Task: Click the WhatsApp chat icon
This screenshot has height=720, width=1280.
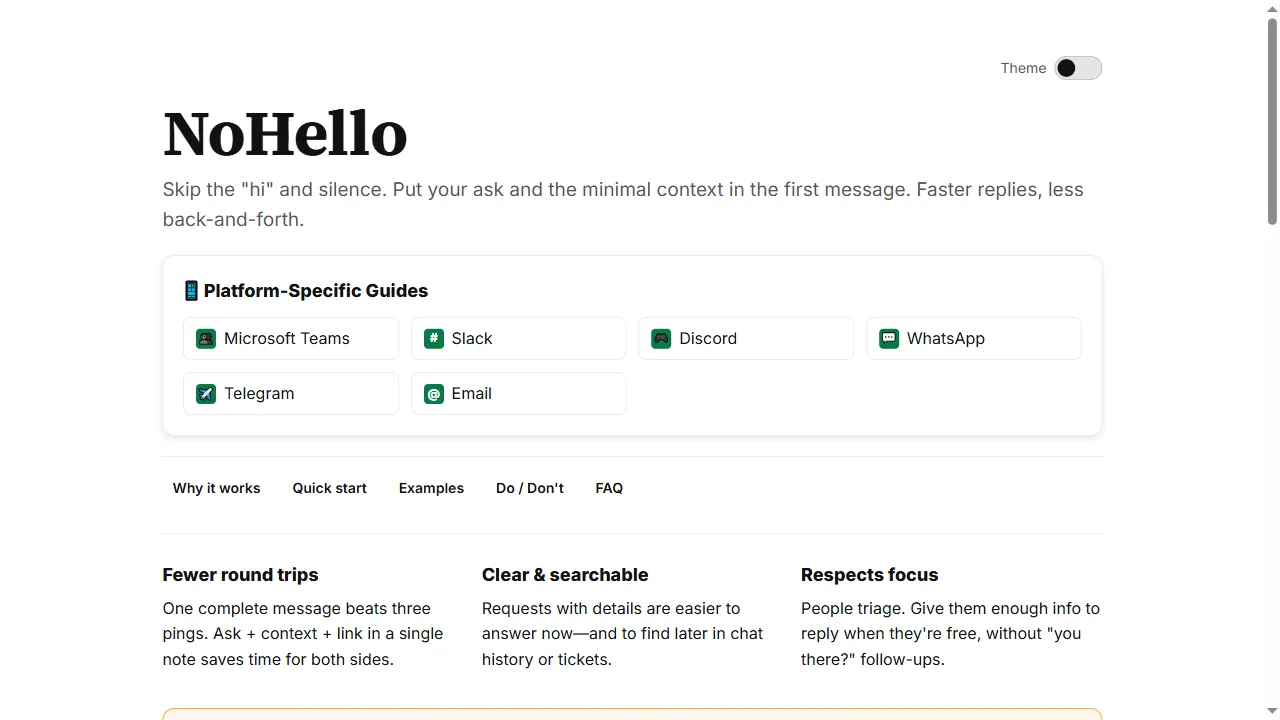Action: click(x=888, y=338)
